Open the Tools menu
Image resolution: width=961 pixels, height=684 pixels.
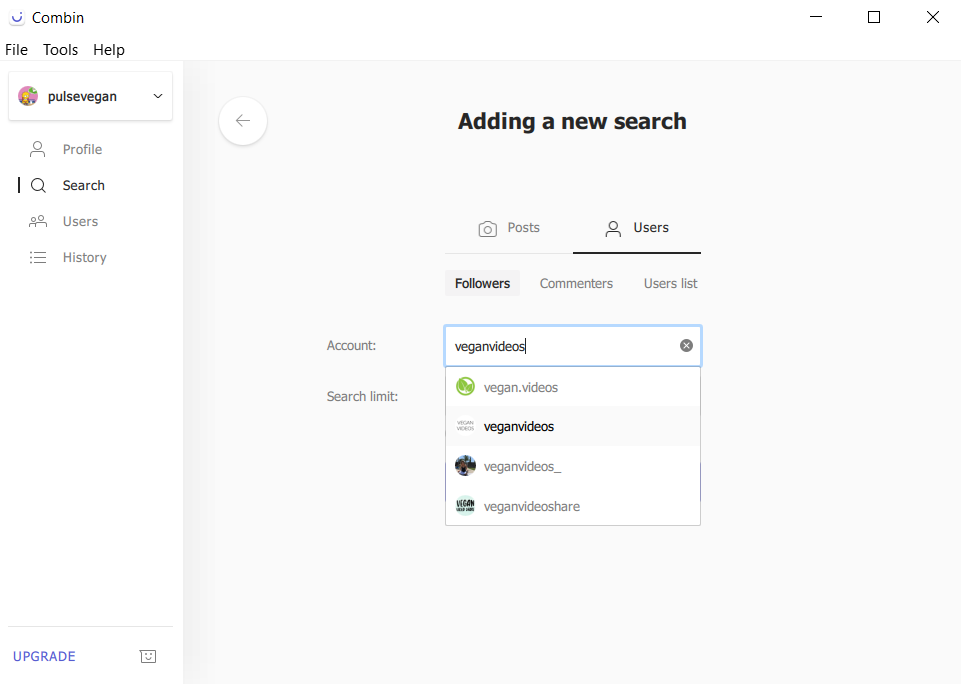click(x=60, y=50)
